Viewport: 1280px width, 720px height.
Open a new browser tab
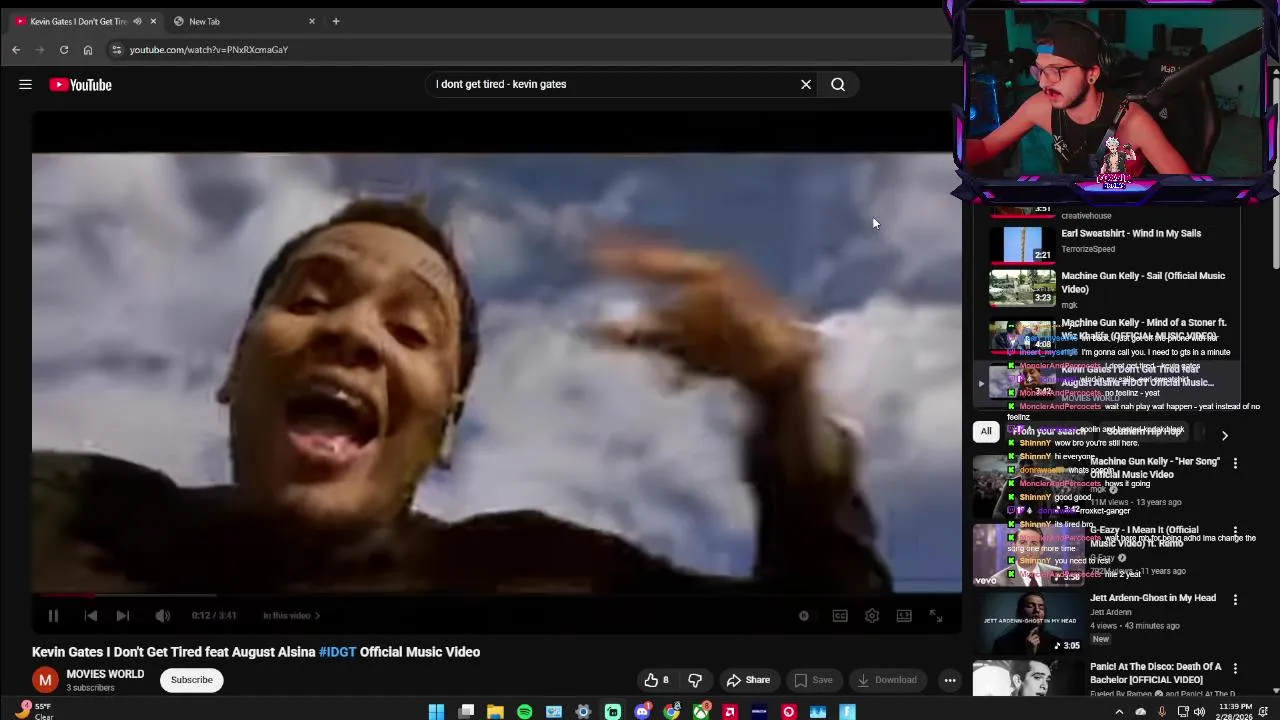336,21
